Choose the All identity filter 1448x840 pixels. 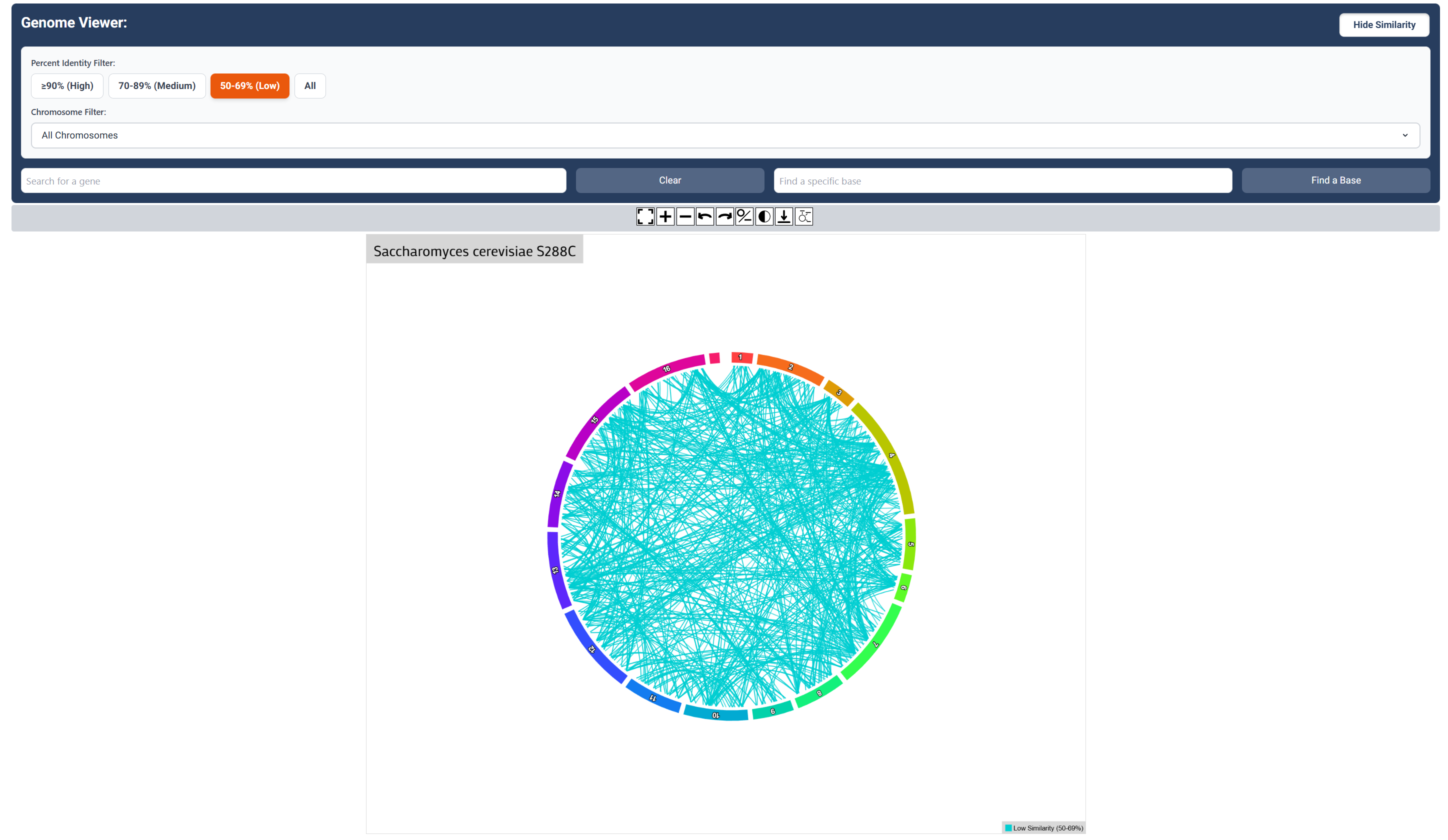309,86
